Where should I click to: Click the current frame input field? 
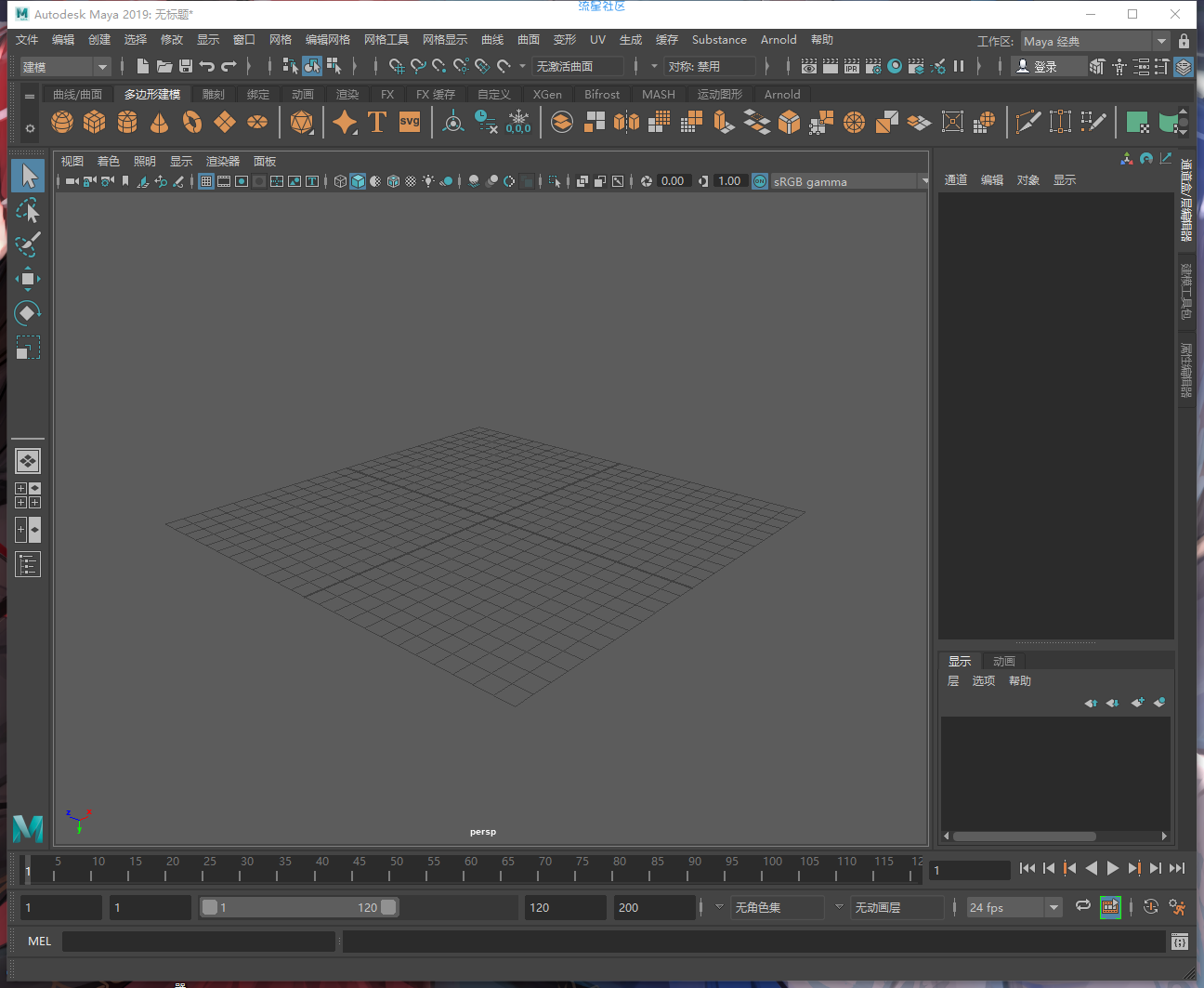970,870
